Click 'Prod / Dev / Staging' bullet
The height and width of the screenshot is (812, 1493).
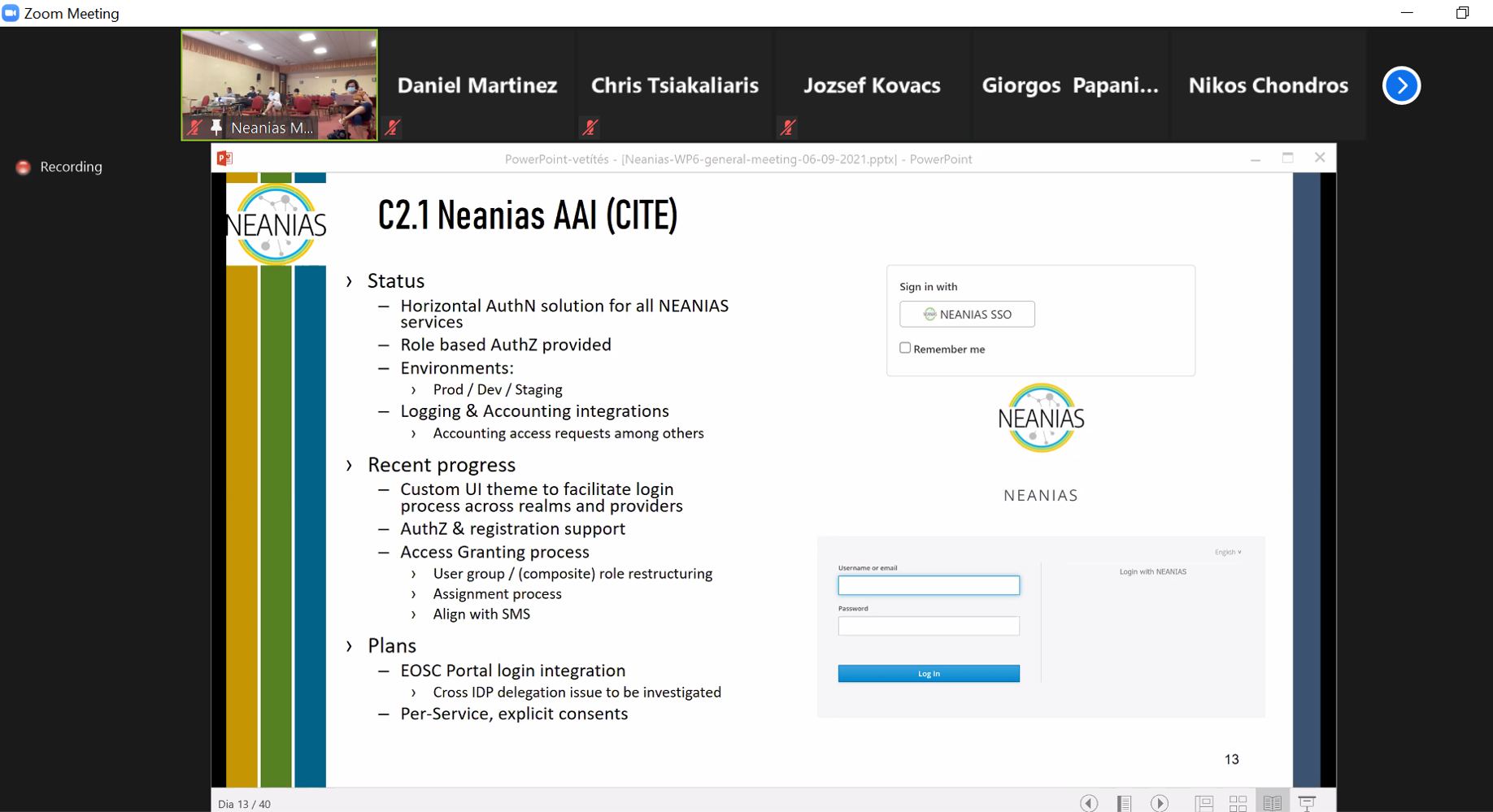click(x=498, y=389)
